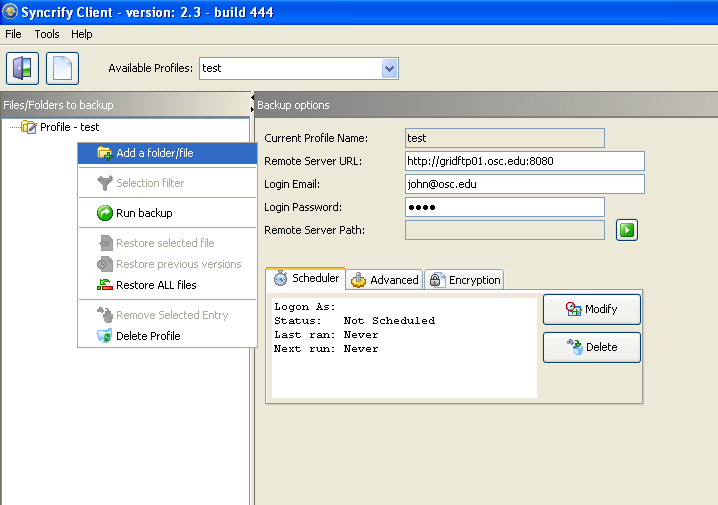Screen dimensions: 718x505
Task: Switch to the Advanced tab
Action: point(384,280)
